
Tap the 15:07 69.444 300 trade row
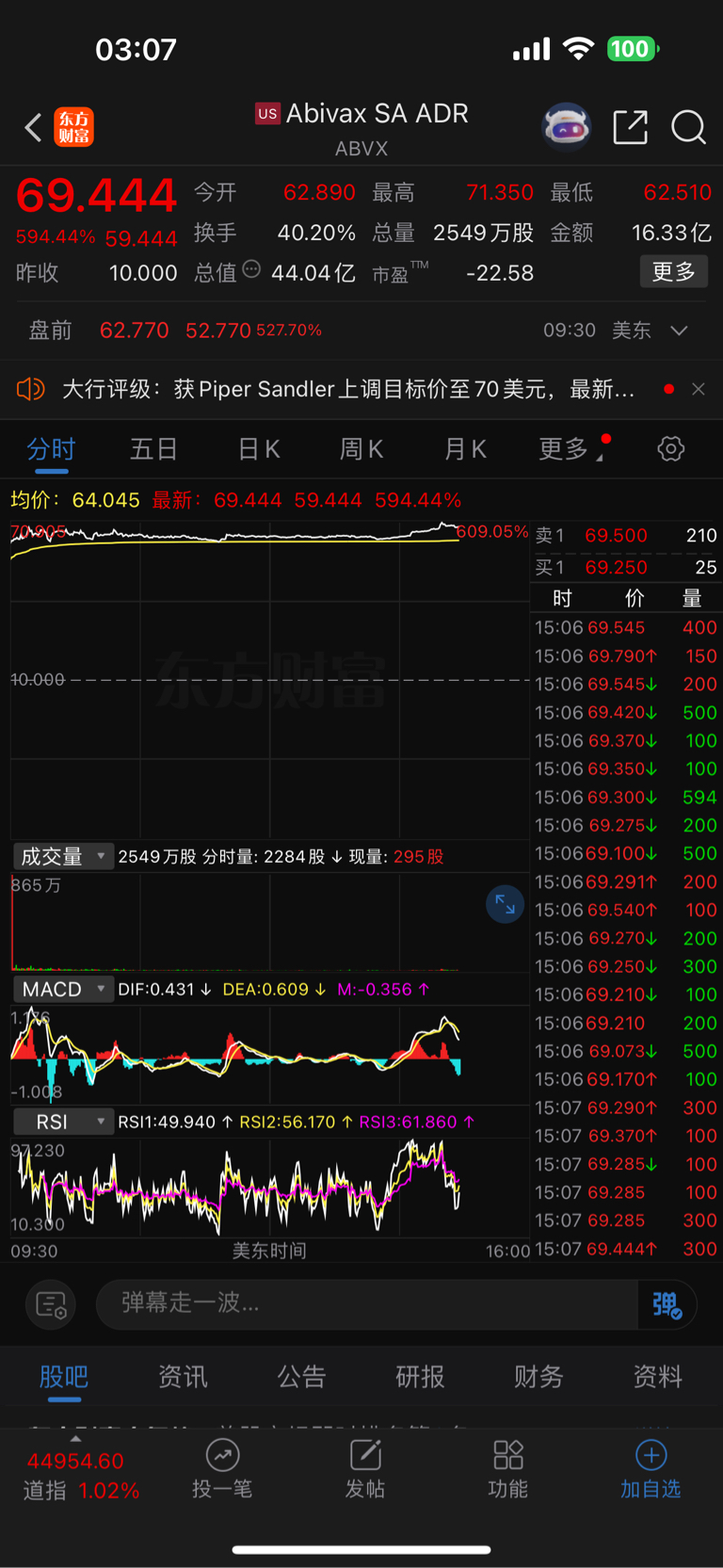[626, 1250]
